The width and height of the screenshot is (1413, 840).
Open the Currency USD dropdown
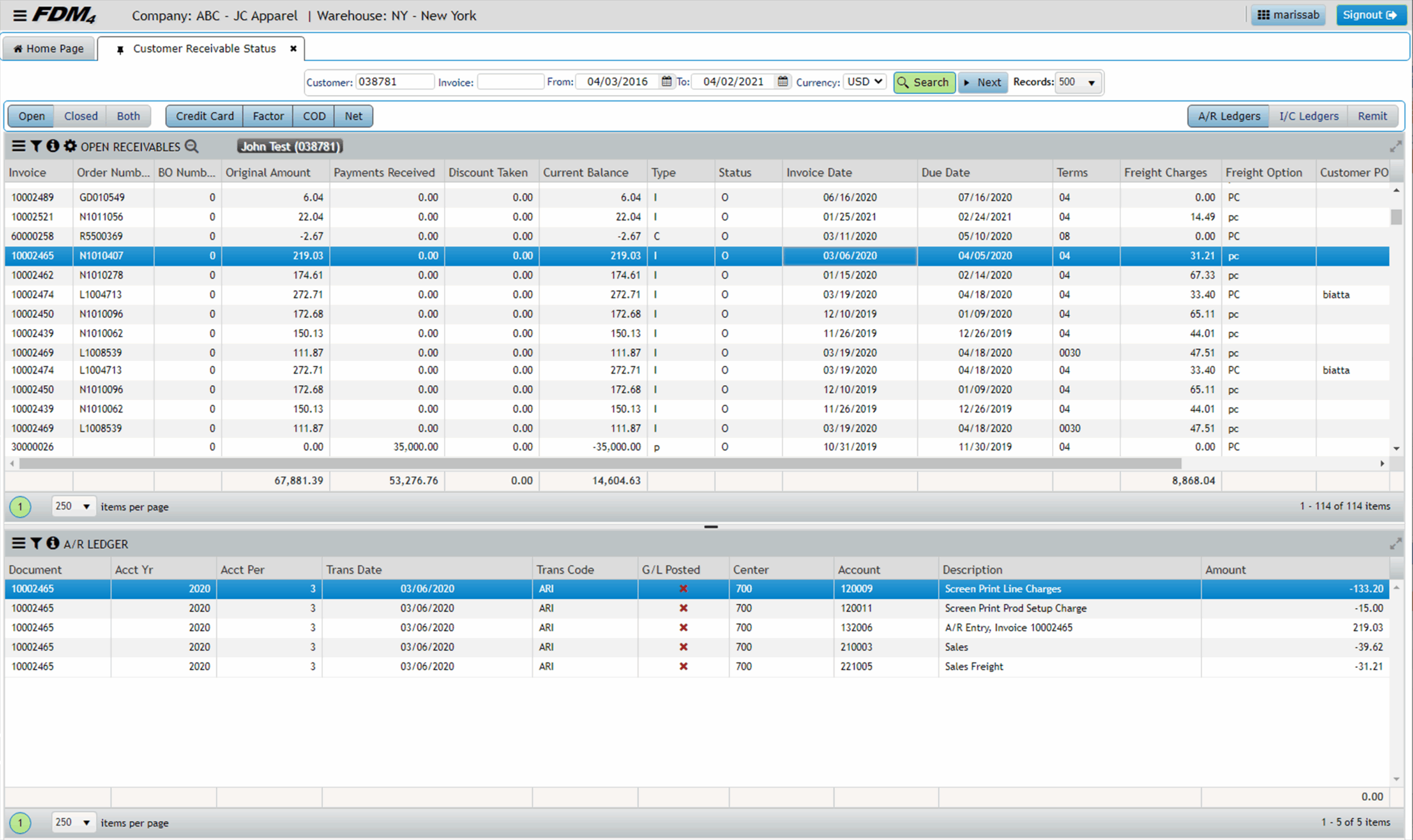[x=864, y=82]
